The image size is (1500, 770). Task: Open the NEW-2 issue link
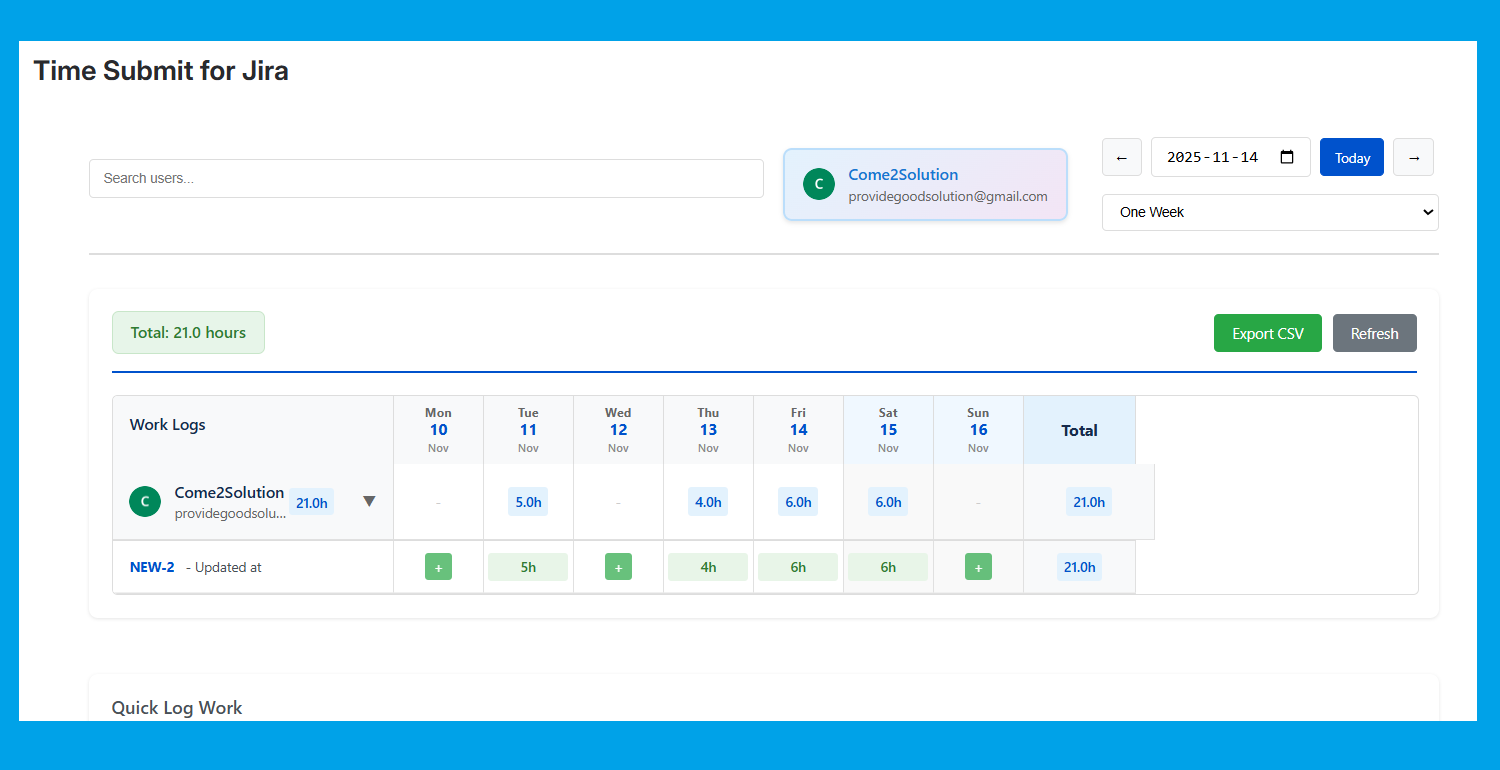pos(152,566)
